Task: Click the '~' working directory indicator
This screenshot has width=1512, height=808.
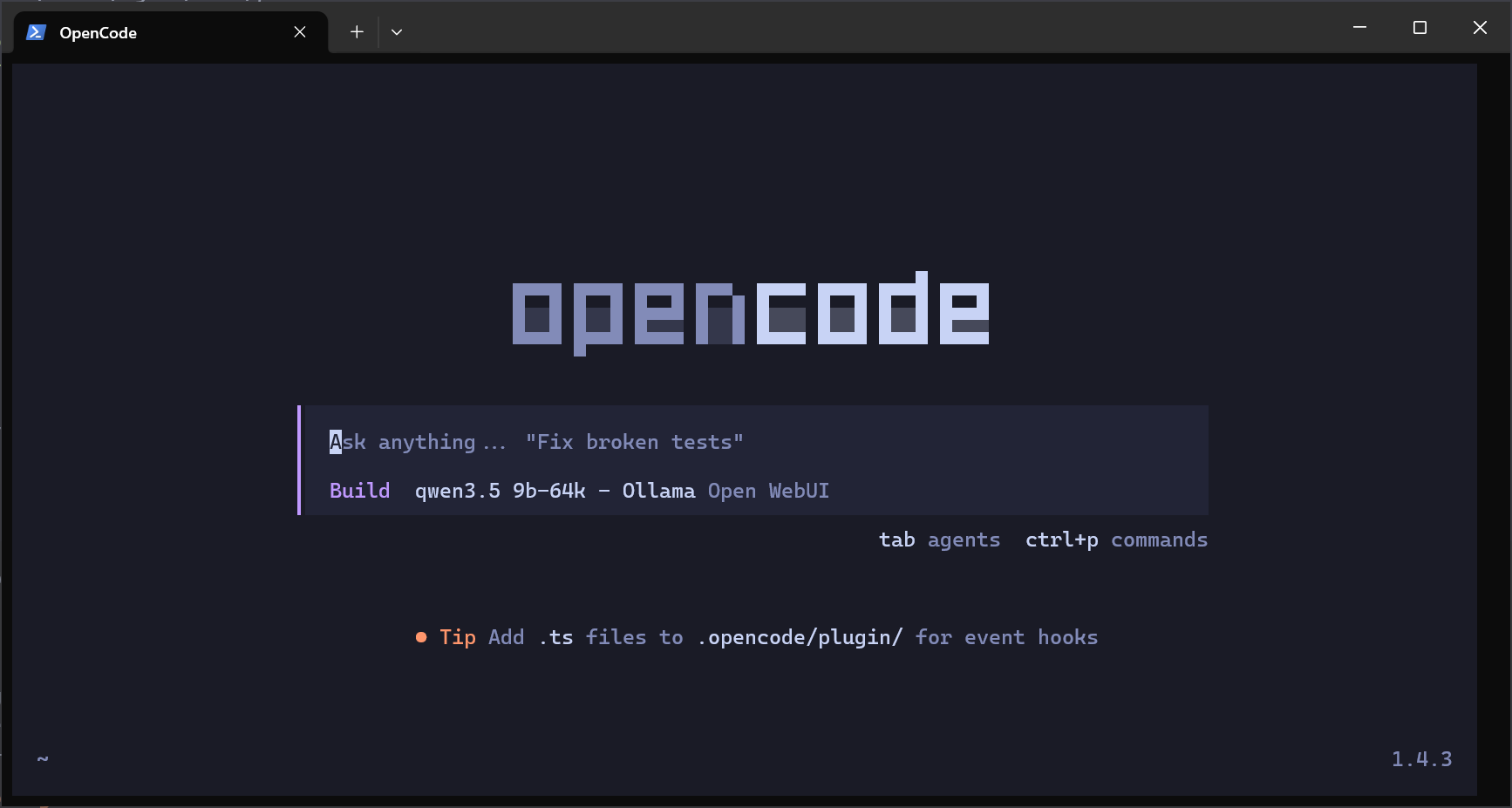Action: click(x=43, y=759)
